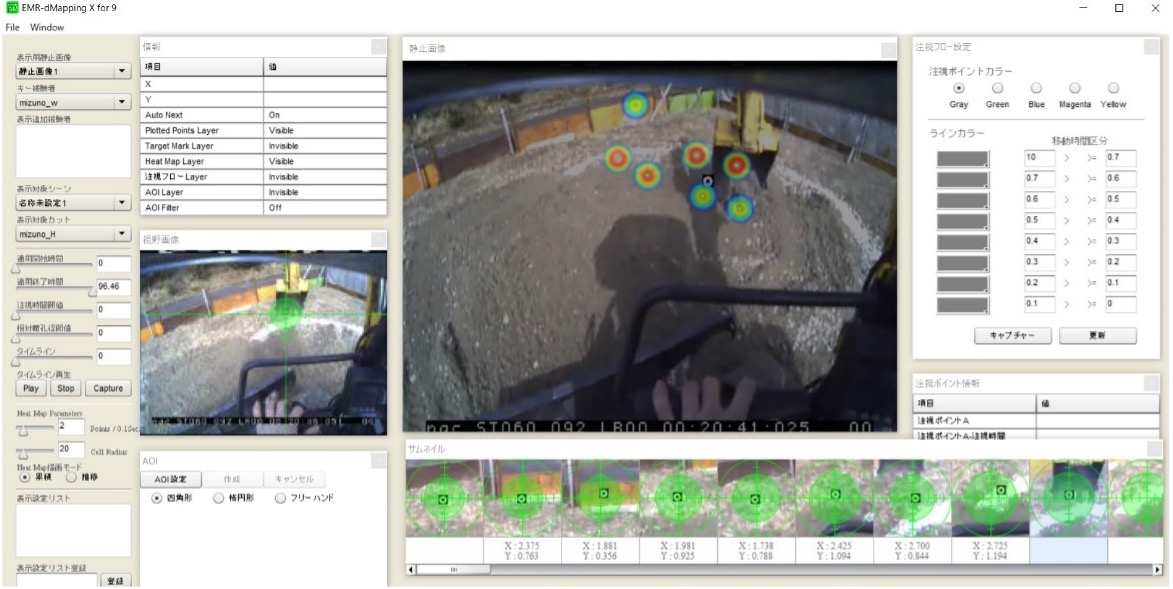This screenshot has height=589, width=1173.
Task: Click the corner button of the AOI panel
Action: tap(378, 460)
